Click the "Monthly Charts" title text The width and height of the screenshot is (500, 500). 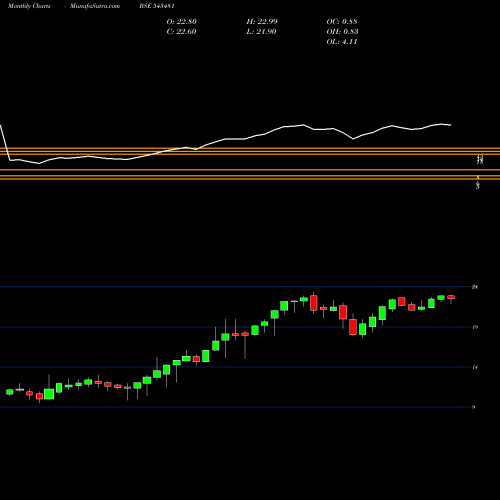(x=29, y=6)
